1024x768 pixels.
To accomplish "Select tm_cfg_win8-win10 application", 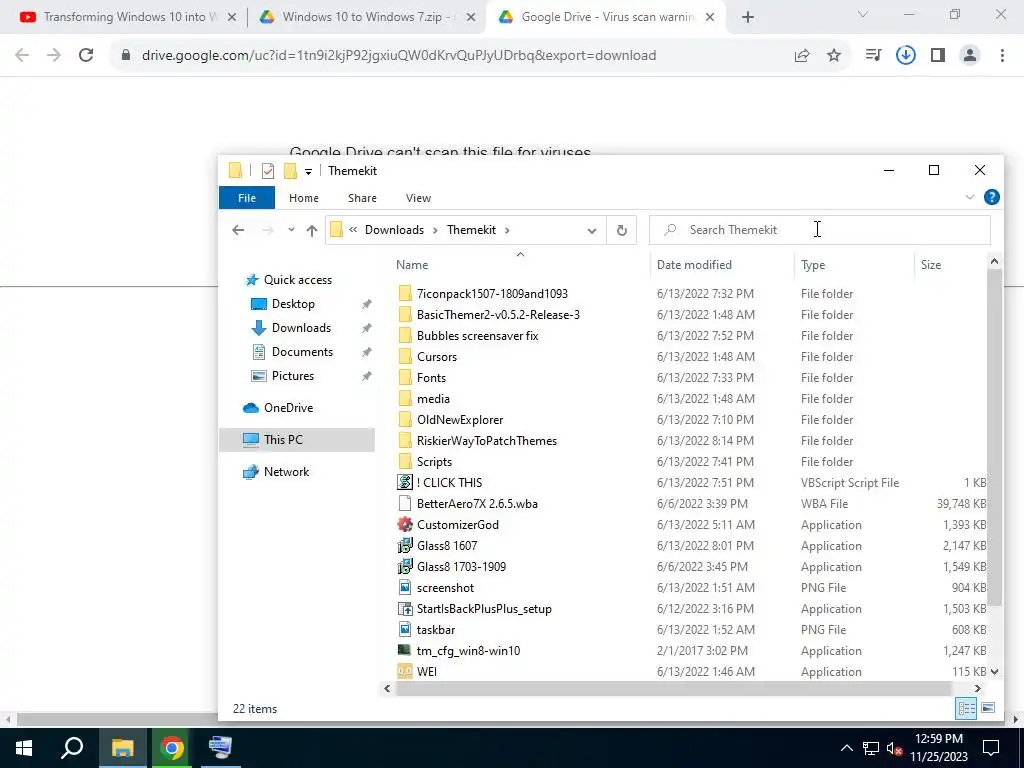I will click(x=468, y=650).
